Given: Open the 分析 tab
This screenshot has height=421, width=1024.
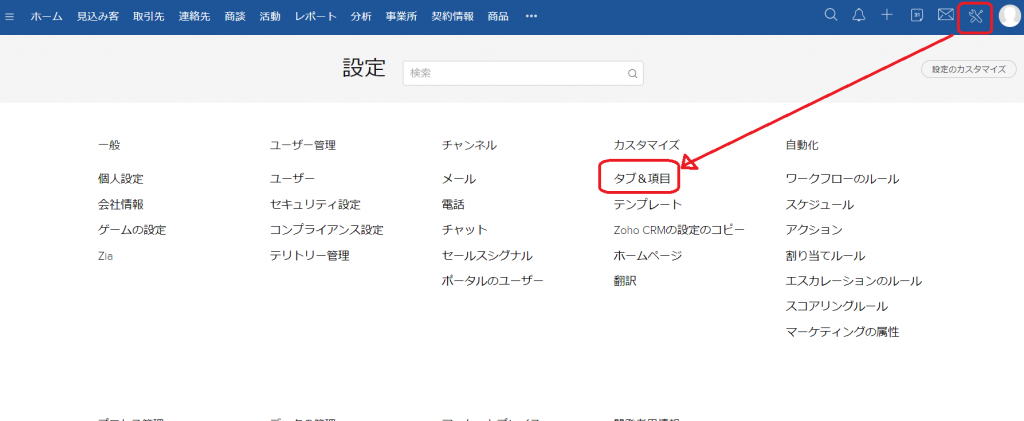Looking at the screenshot, I should [x=361, y=17].
